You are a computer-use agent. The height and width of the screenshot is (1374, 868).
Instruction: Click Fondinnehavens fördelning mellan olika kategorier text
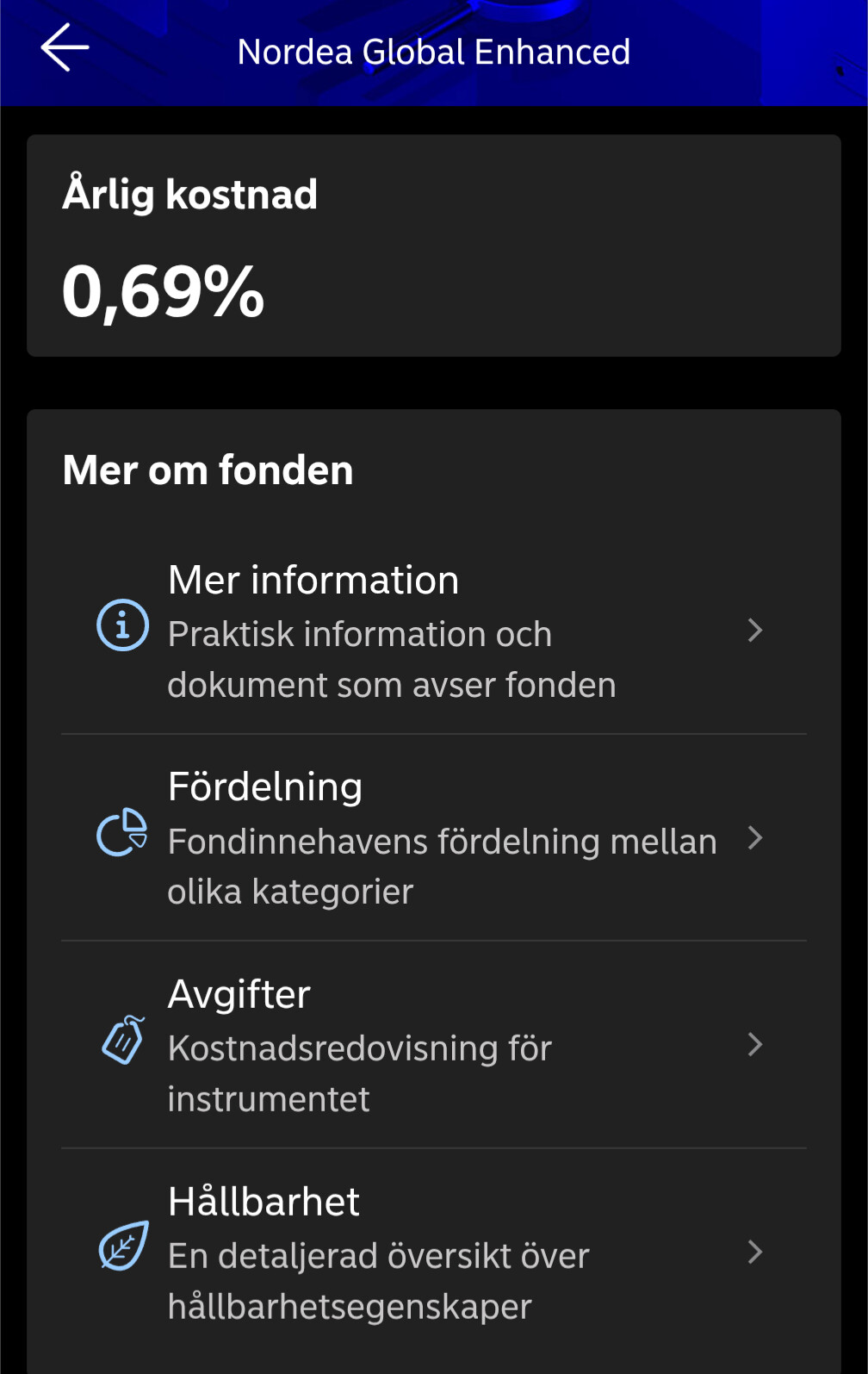click(x=442, y=867)
